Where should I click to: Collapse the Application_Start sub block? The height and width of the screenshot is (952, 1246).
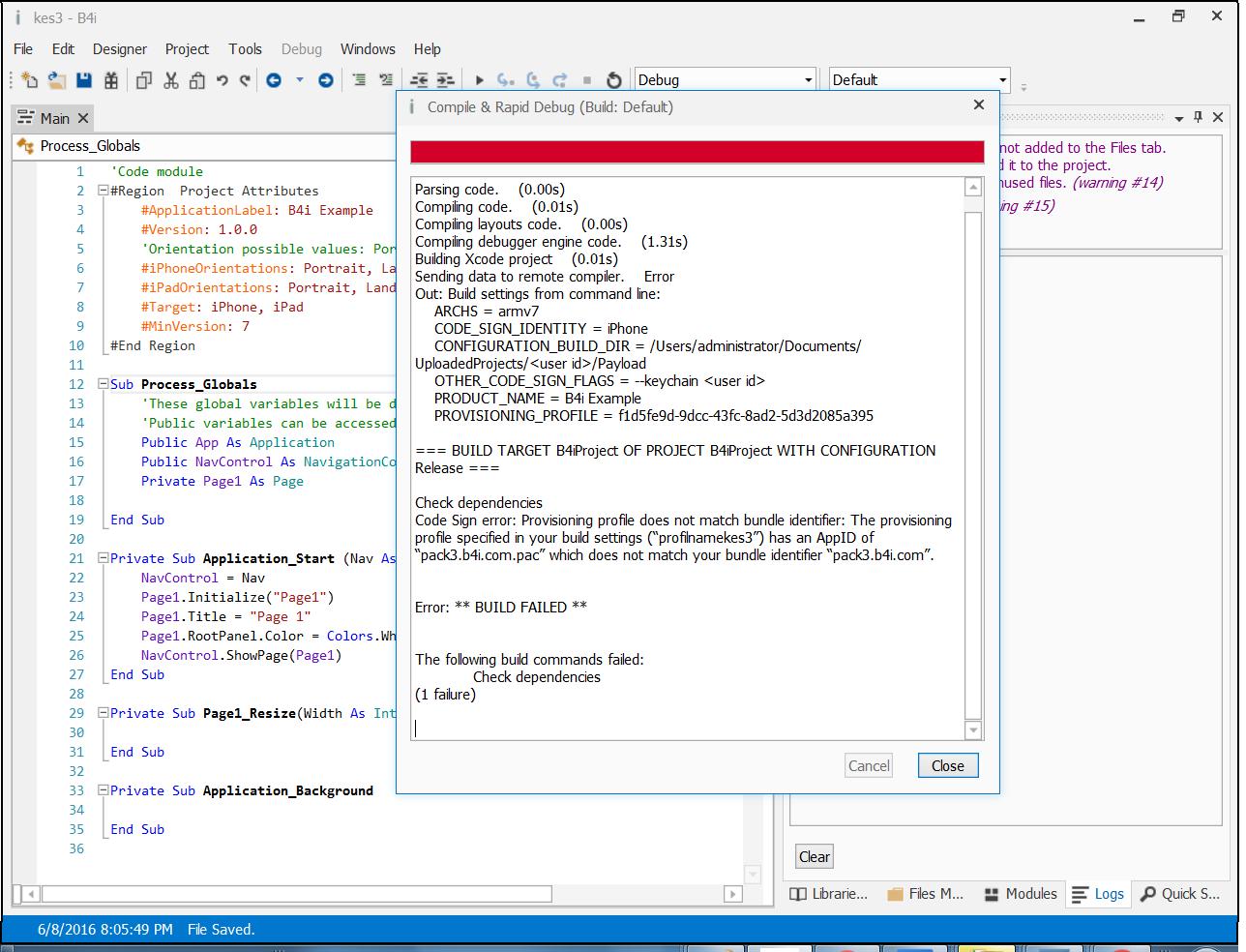[x=103, y=558]
